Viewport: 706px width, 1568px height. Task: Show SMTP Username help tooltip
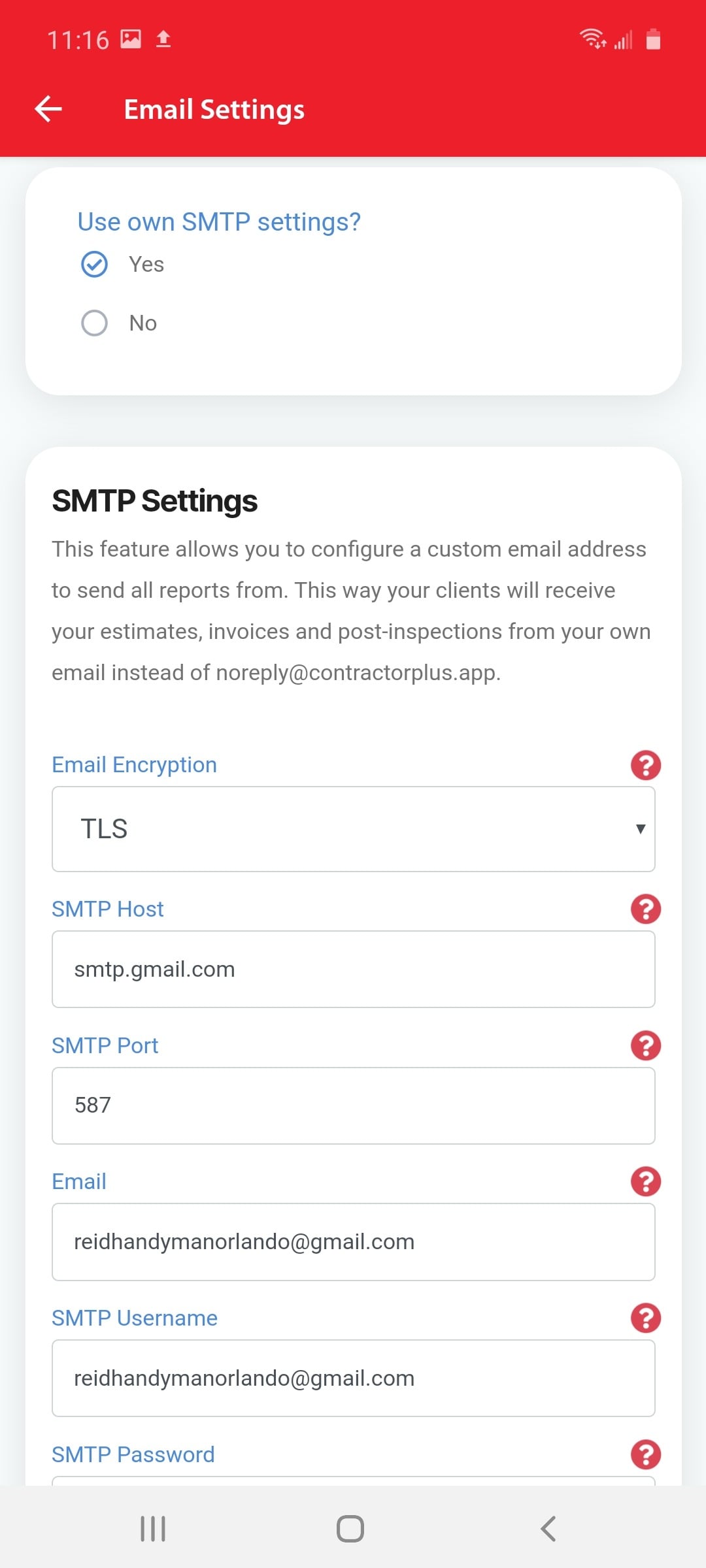pyautogui.click(x=645, y=1318)
